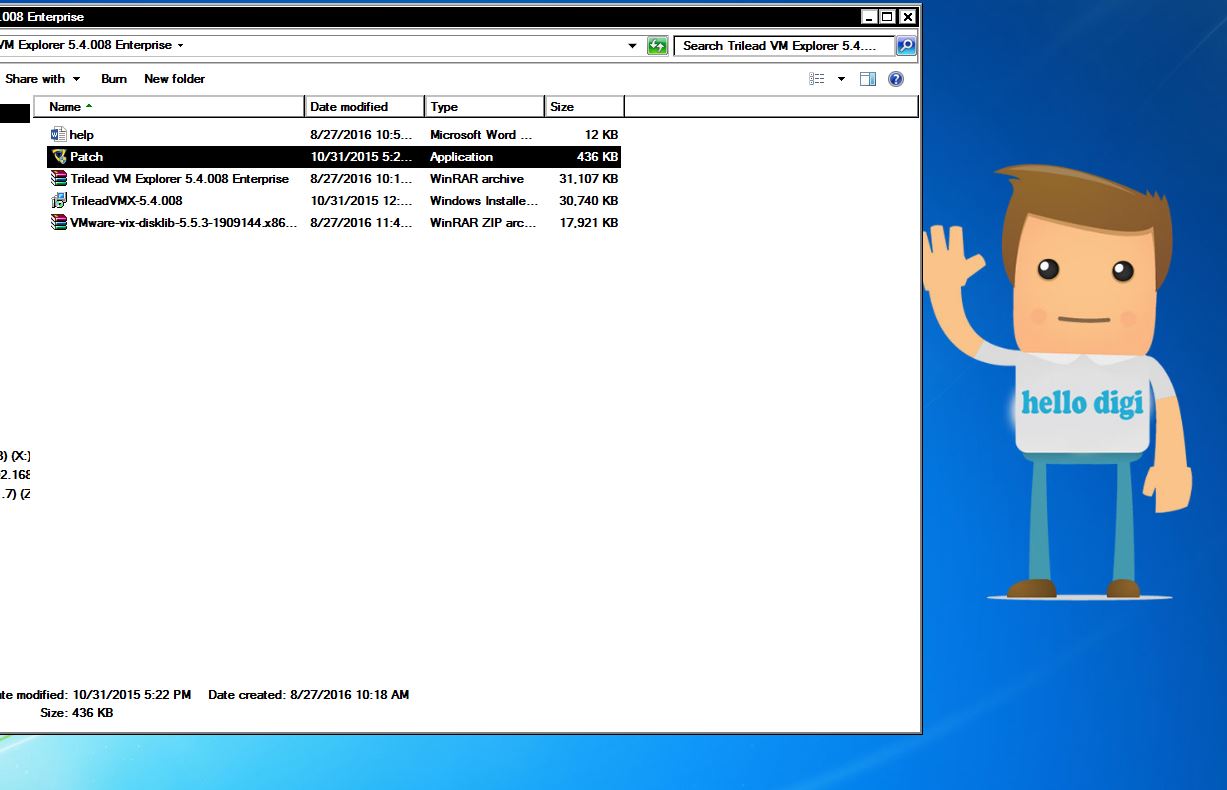Create a New folder from toolbar
Image resolution: width=1227 pixels, height=790 pixels.
click(x=174, y=79)
